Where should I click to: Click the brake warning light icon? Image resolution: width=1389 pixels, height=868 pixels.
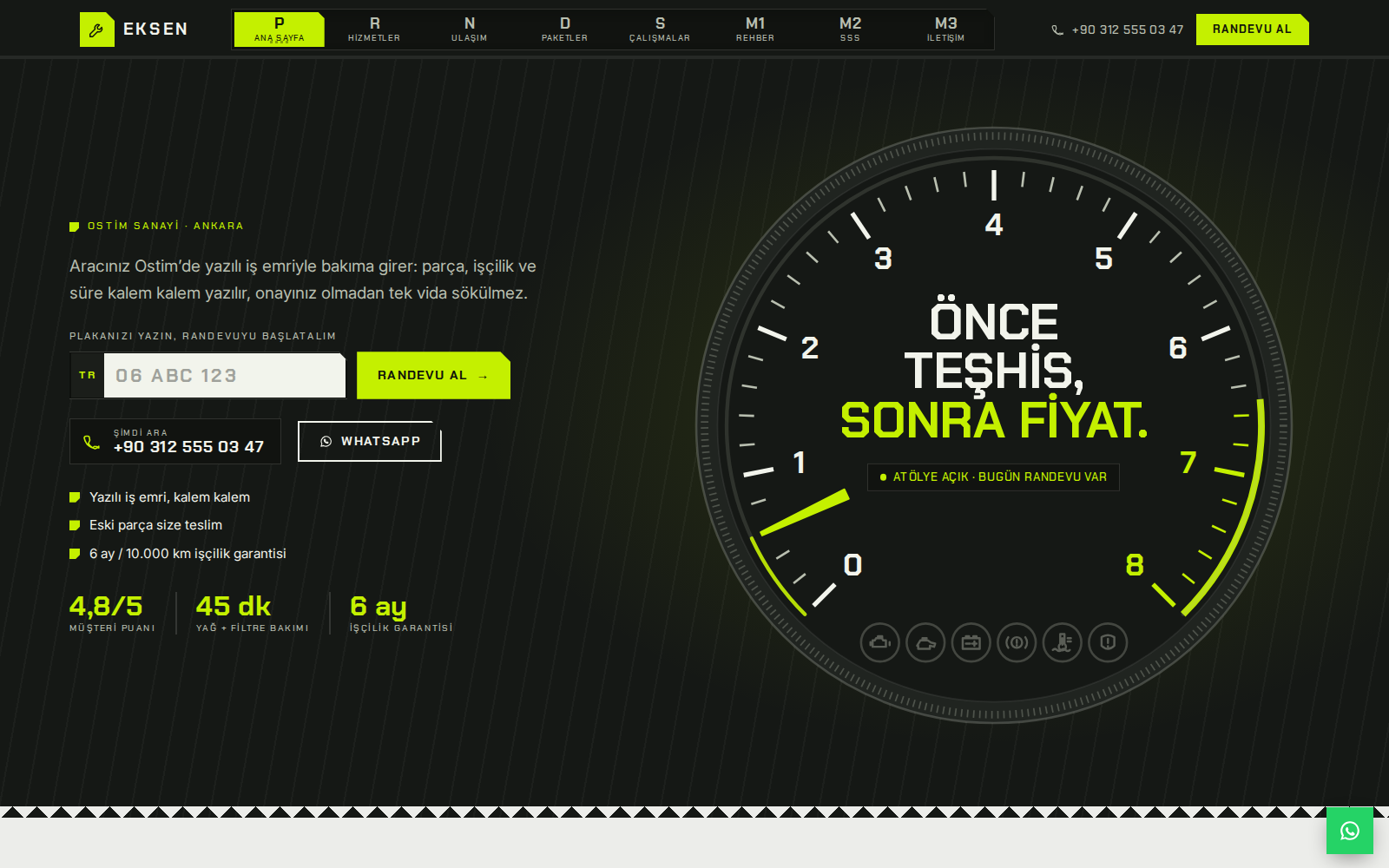point(1017,642)
